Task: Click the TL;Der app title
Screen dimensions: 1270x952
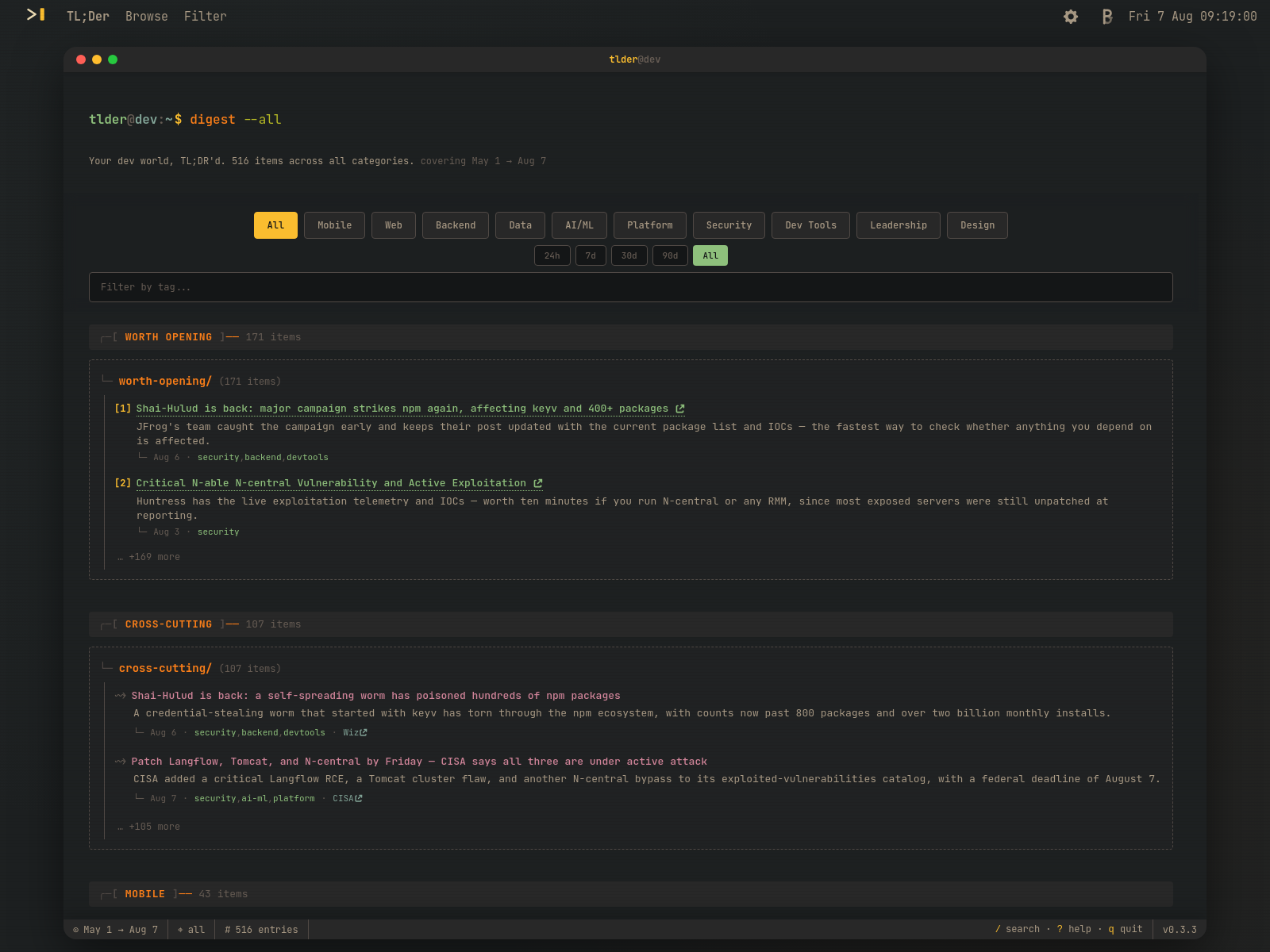Action: (88, 16)
